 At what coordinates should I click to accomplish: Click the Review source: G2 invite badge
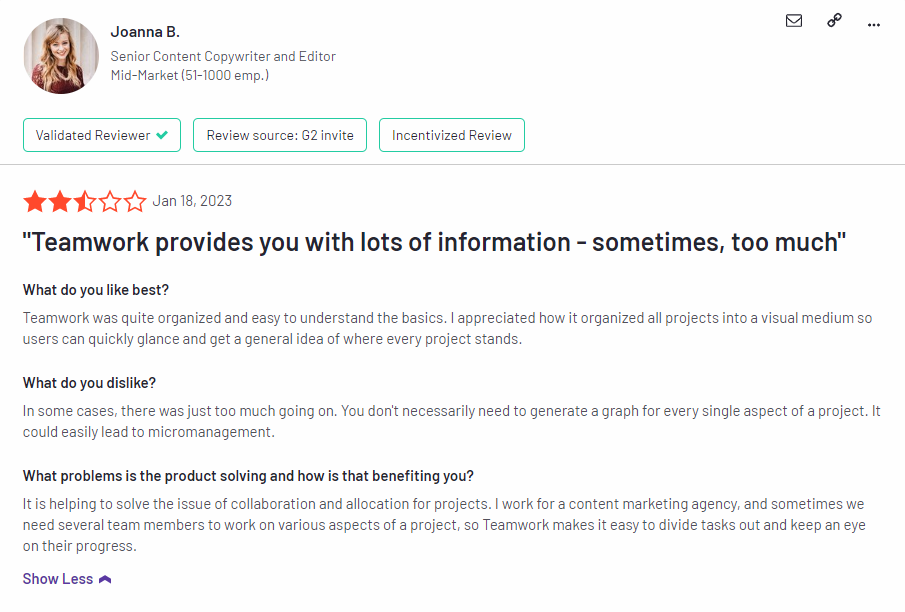click(x=280, y=135)
